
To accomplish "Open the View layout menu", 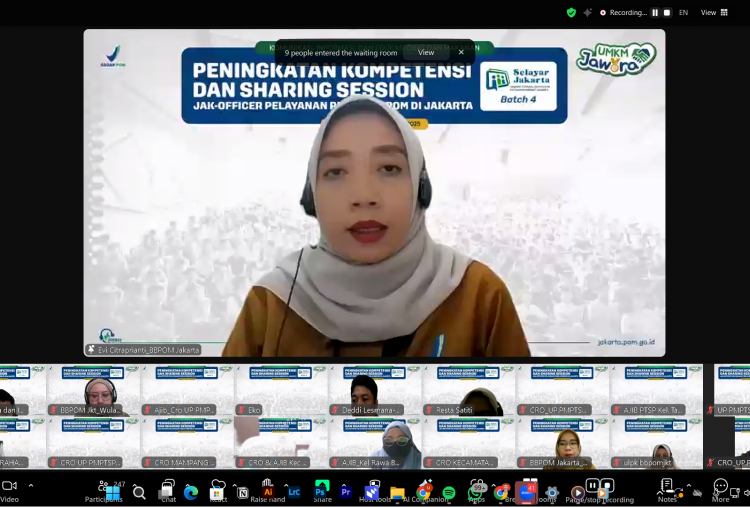I will (714, 13).
